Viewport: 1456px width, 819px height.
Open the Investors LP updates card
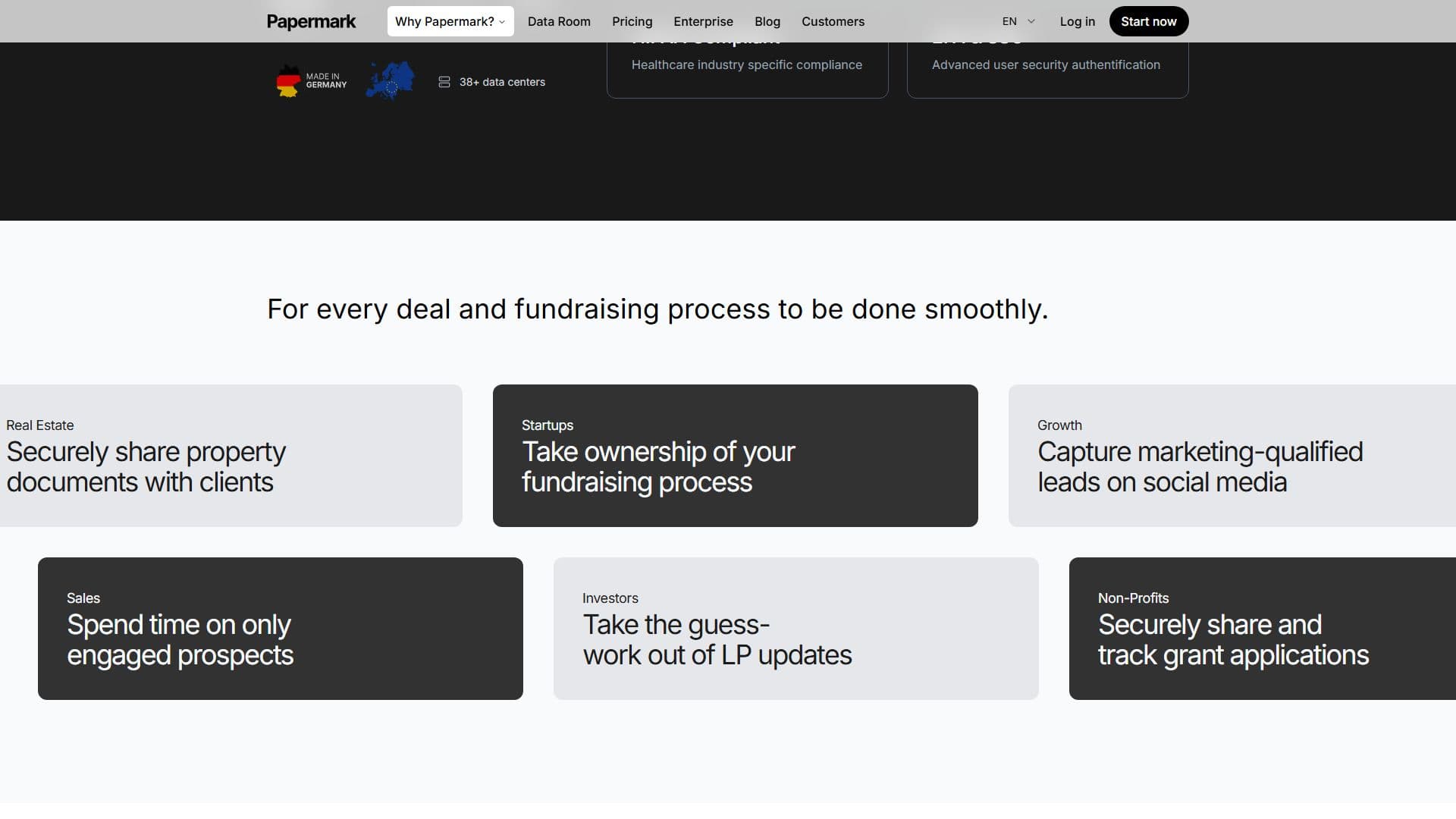pyautogui.click(x=795, y=629)
